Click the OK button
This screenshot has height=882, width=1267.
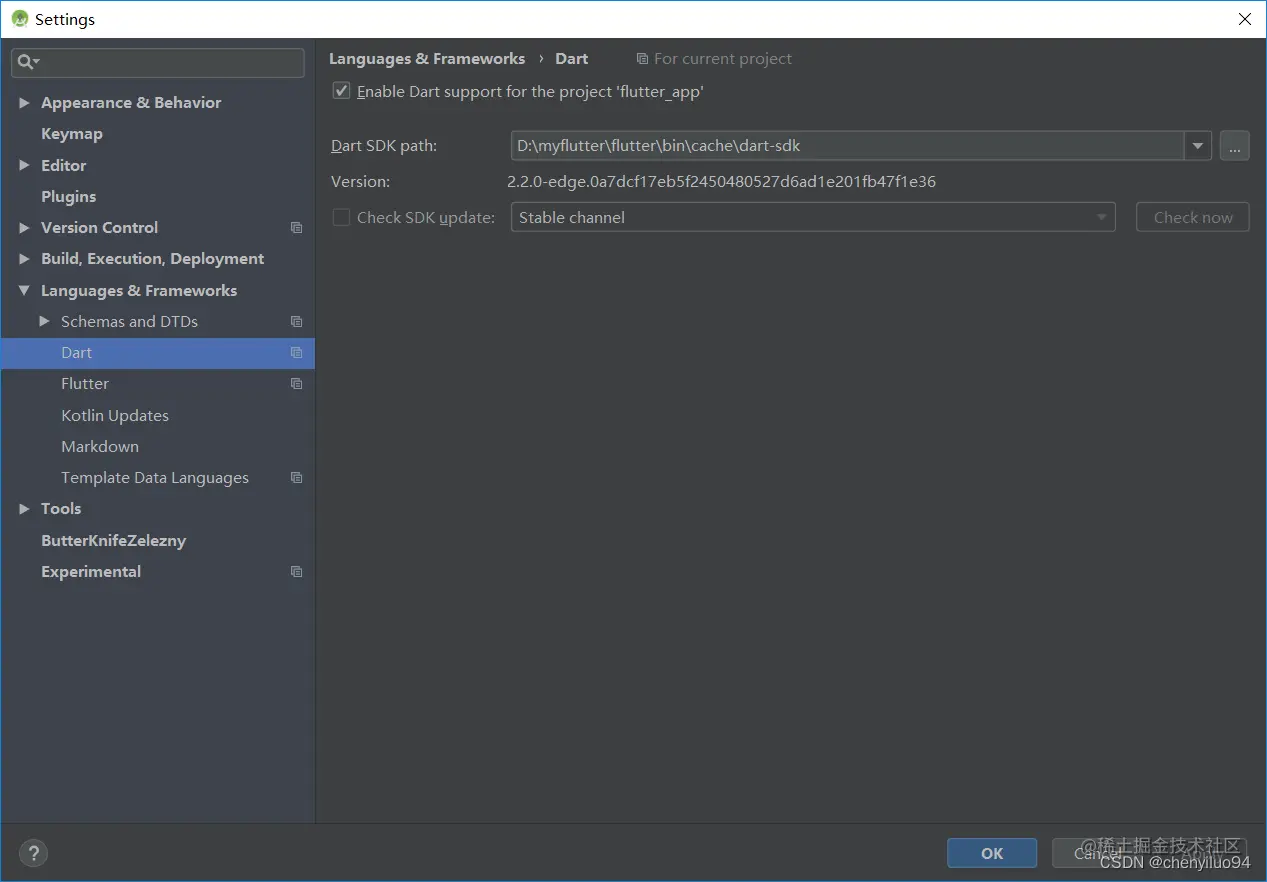pos(992,853)
